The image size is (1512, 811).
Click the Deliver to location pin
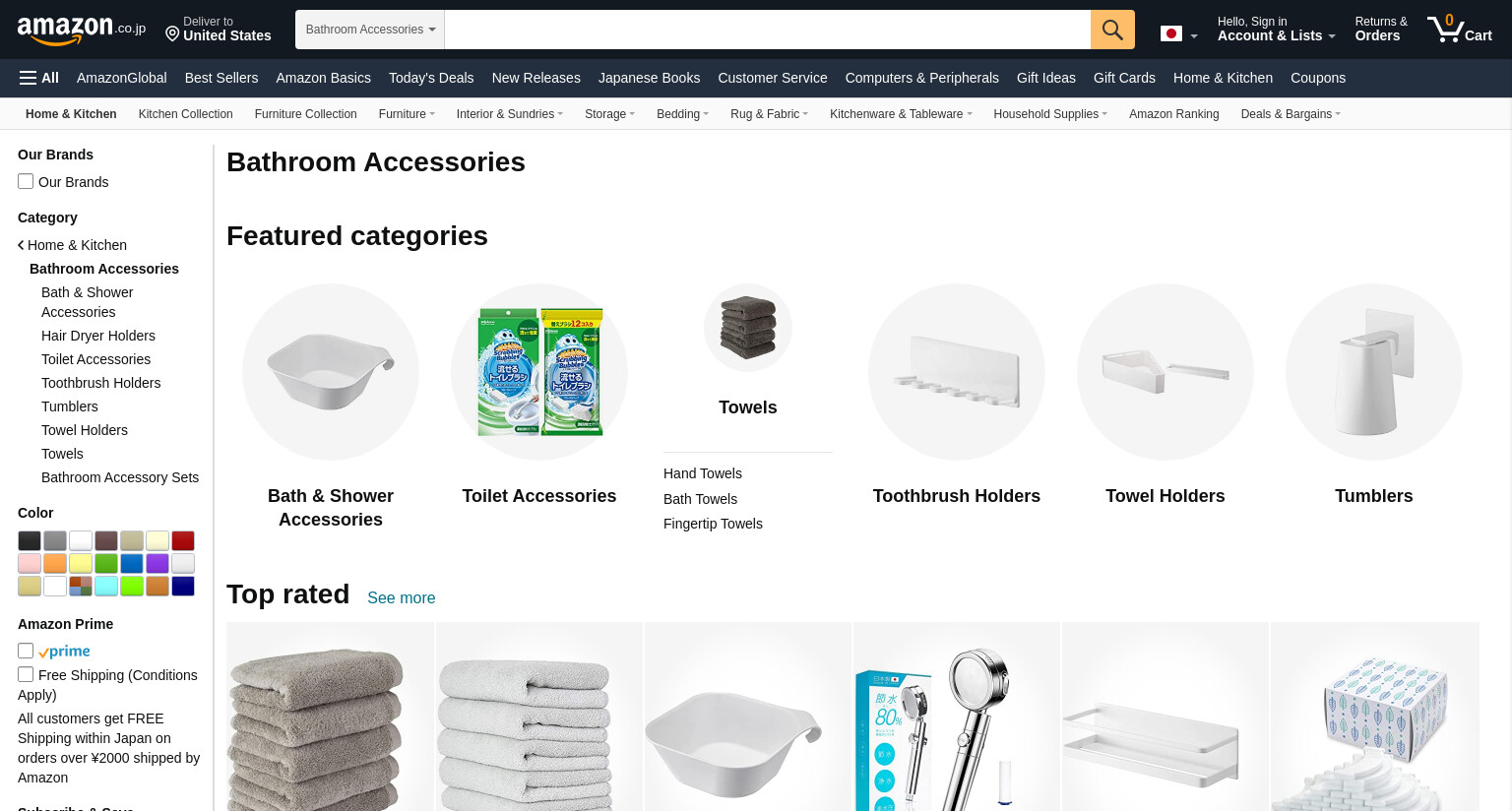point(172,34)
